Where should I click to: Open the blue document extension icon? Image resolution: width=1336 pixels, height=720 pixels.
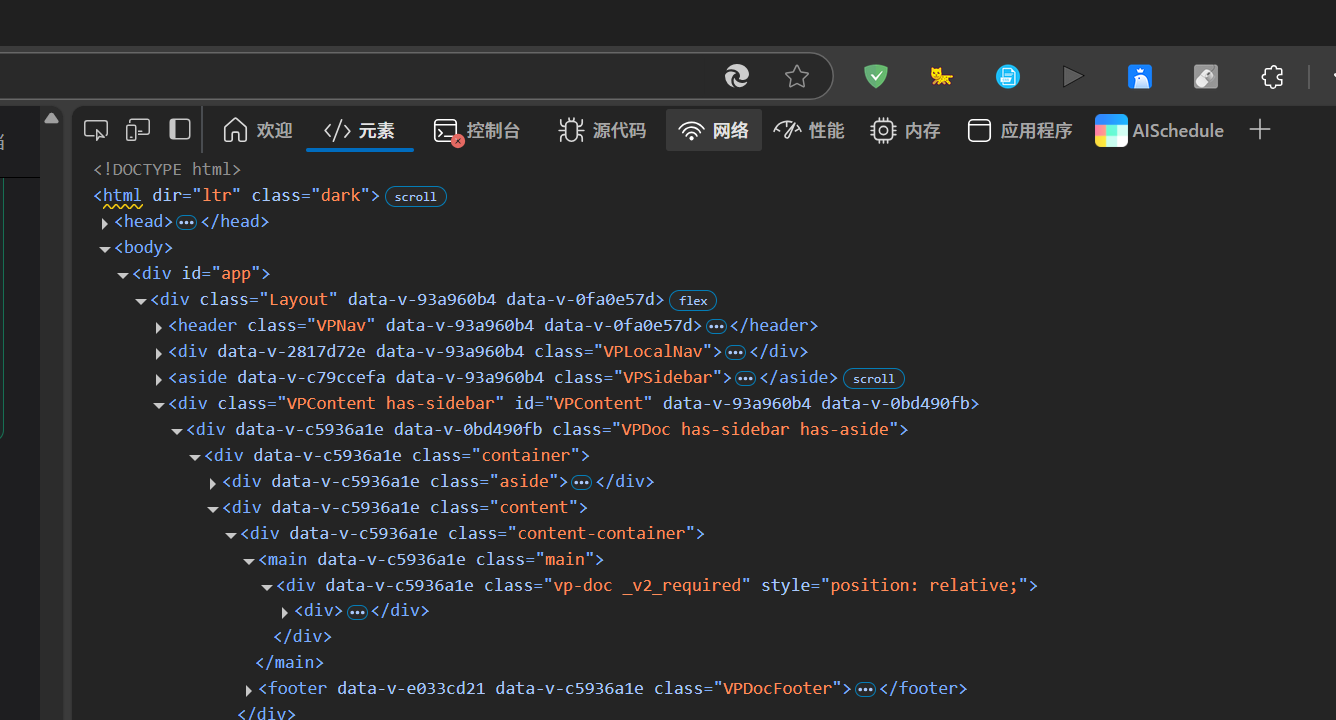tap(1008, 77)
